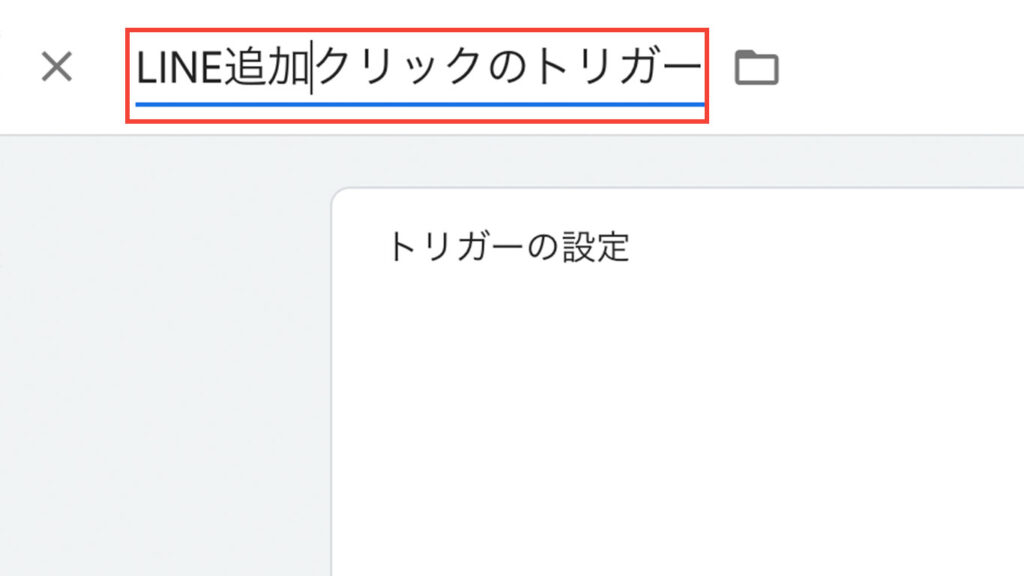The width and height of the screenshot is (1024, 576).
Task: Click the "トリガー" word in the card heading
Action: 455,248
